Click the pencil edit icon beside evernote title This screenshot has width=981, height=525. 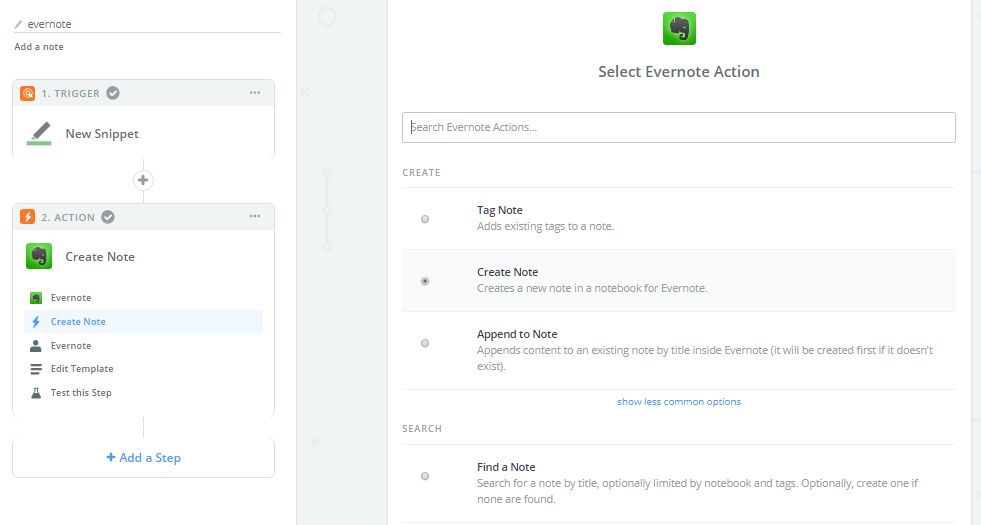18,24
